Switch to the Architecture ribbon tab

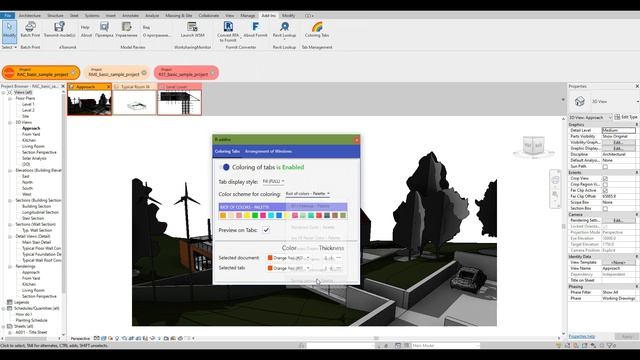pos(30,16)
